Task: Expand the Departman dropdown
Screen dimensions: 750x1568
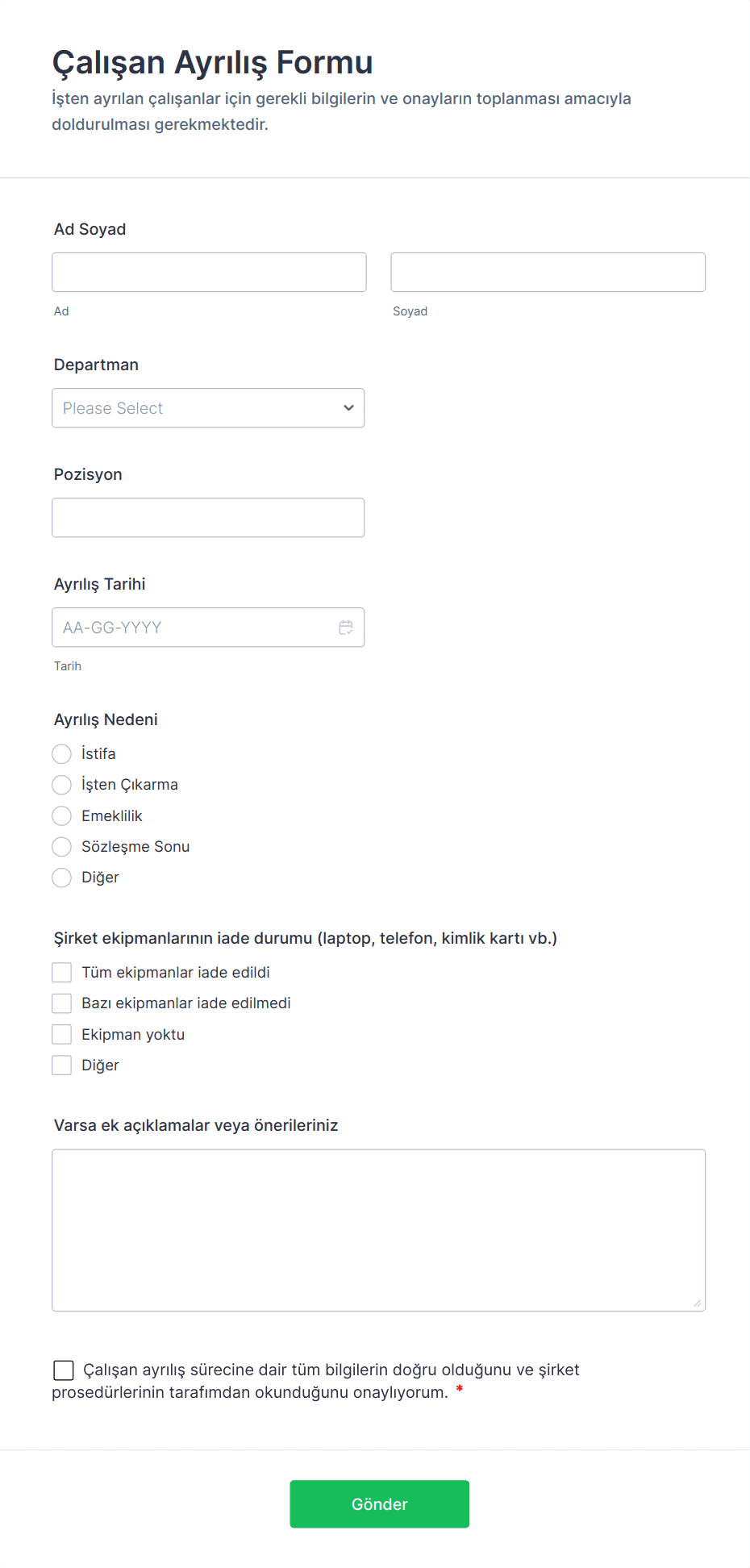Action: tap(207, 408)
